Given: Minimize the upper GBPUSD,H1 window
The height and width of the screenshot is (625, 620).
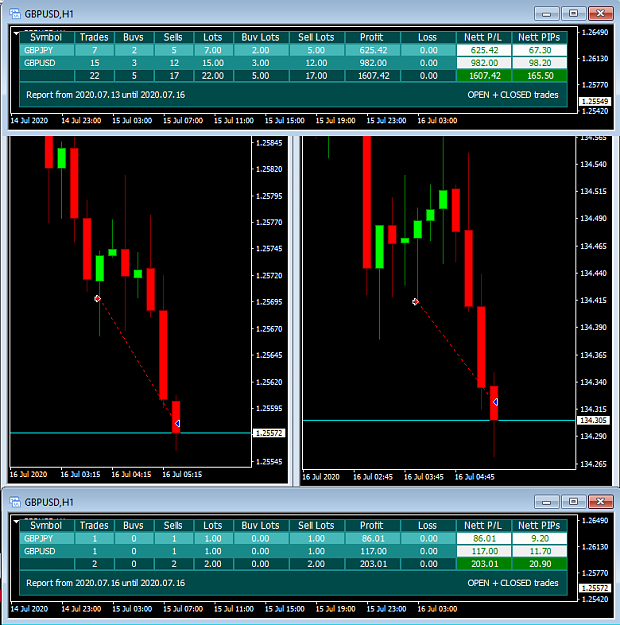Looking at the screenshot, I should point(546,14).
